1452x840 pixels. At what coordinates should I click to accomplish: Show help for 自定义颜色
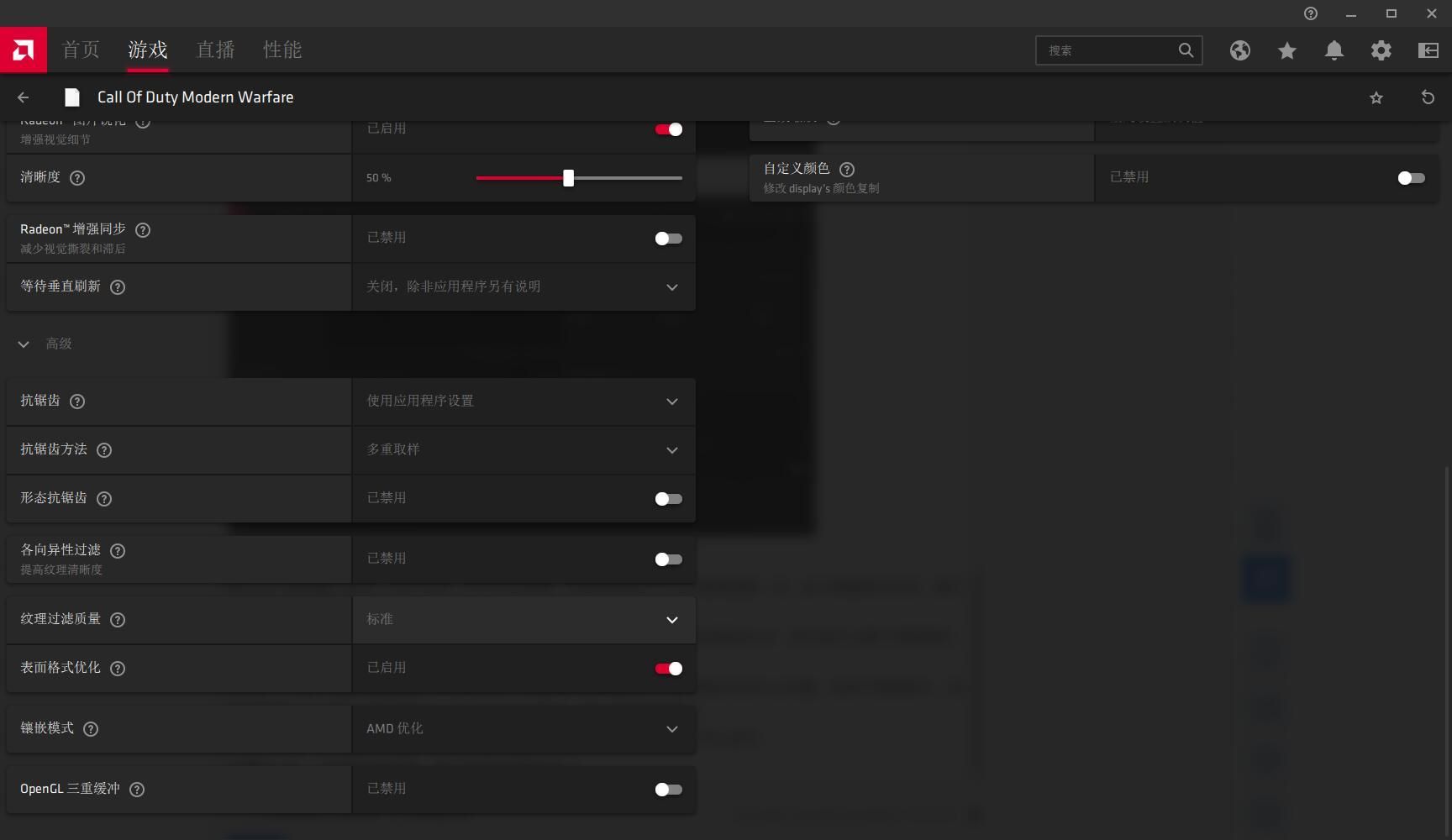point(847,170)
